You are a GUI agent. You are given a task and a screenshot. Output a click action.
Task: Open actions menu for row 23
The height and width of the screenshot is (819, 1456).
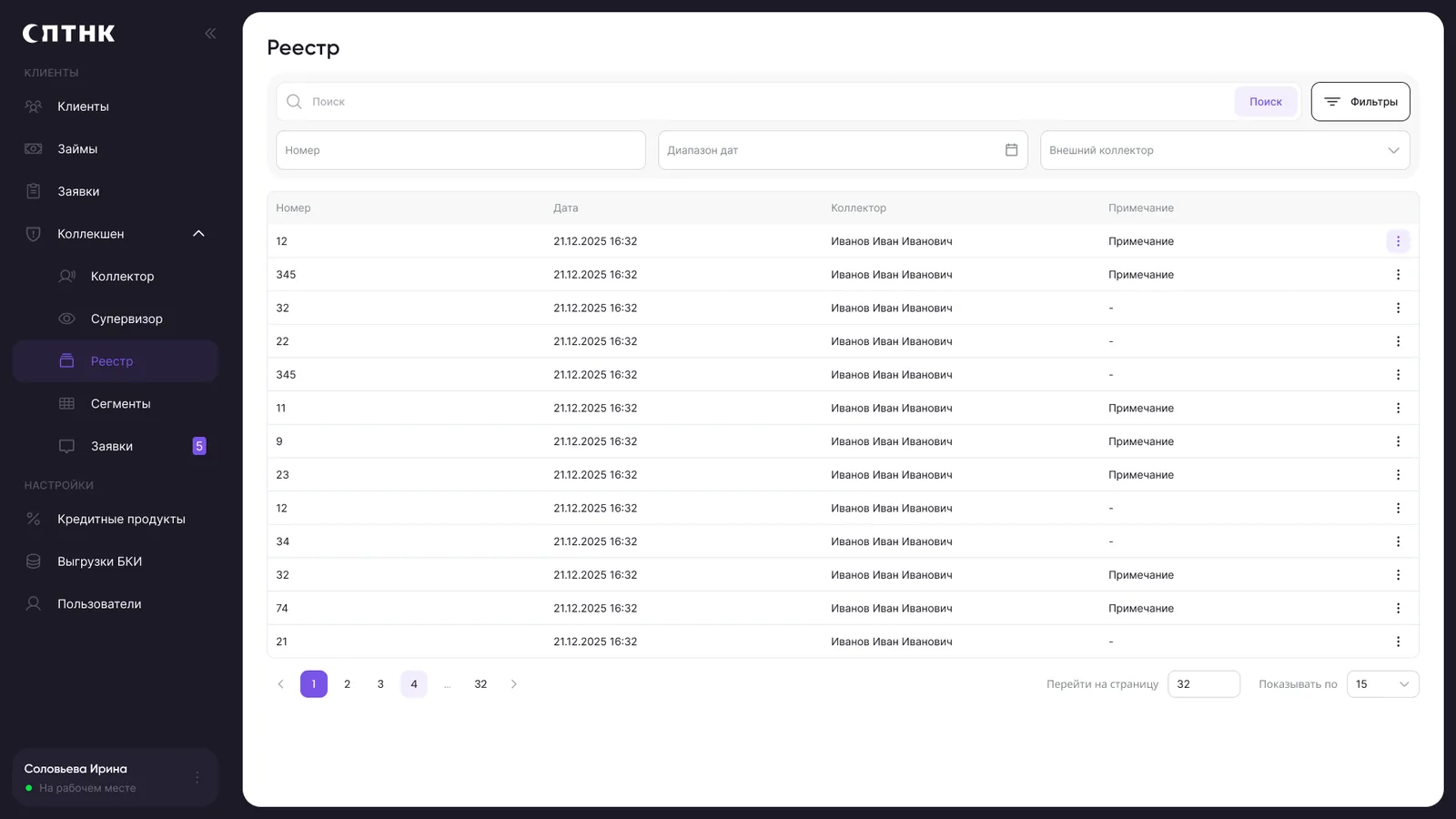click(x=1398, y=475)
